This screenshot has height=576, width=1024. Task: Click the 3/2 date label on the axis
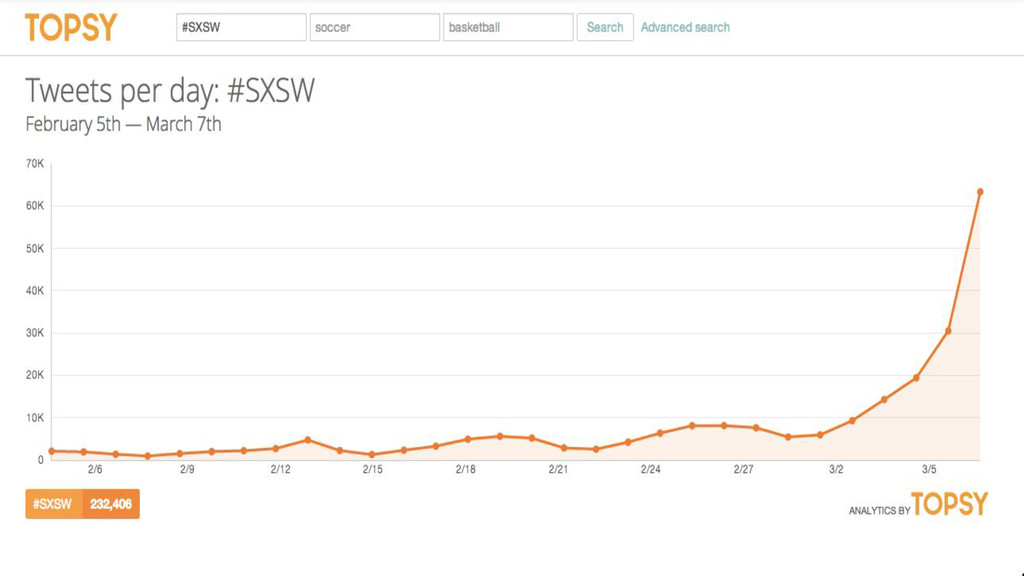click(x=836, y=470)
